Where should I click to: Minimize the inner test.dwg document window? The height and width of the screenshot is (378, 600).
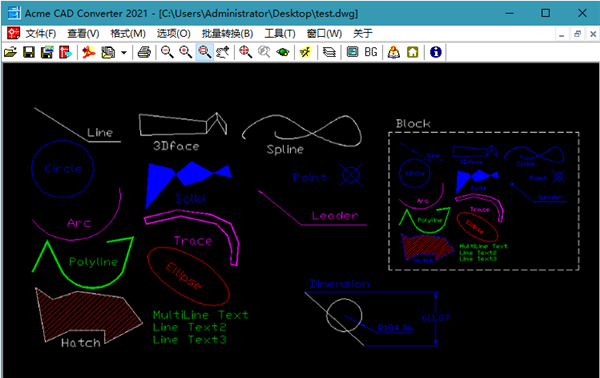pyautogui.click(x=562, y=34)
